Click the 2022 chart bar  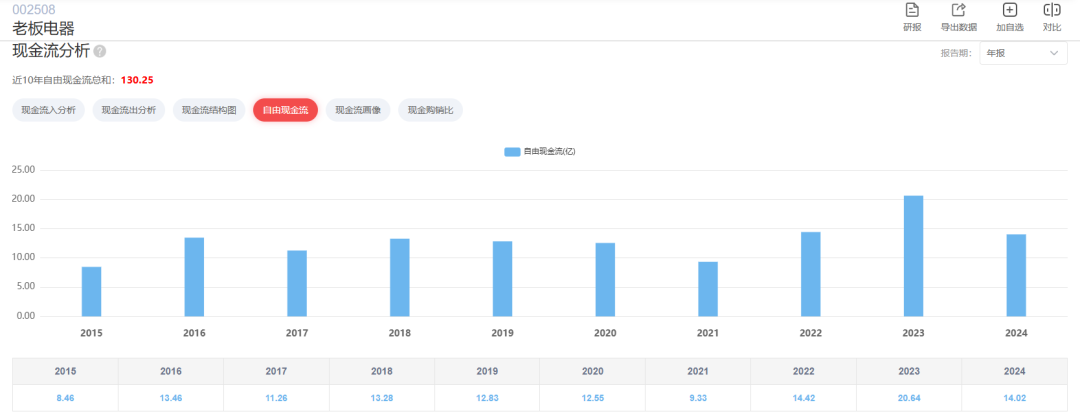(811, 274)
